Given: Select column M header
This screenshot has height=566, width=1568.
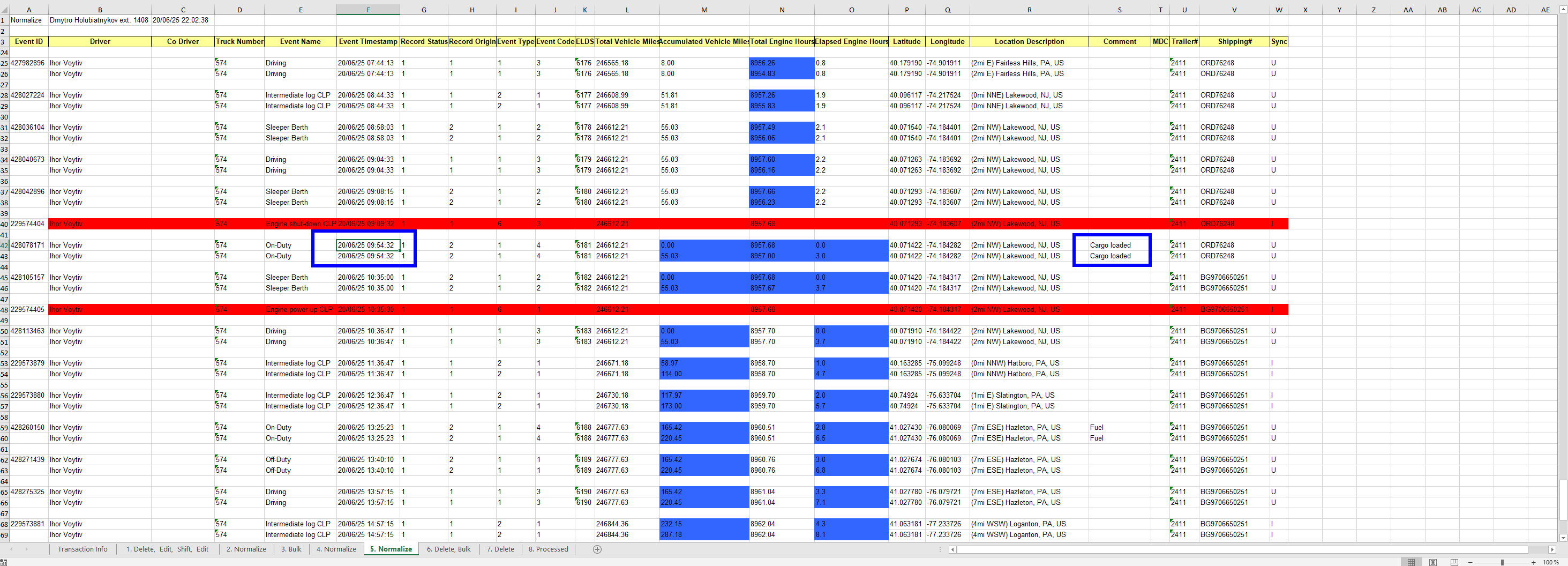Looking at the screenshot, I should pyautogui.click(x=704, y=10).
